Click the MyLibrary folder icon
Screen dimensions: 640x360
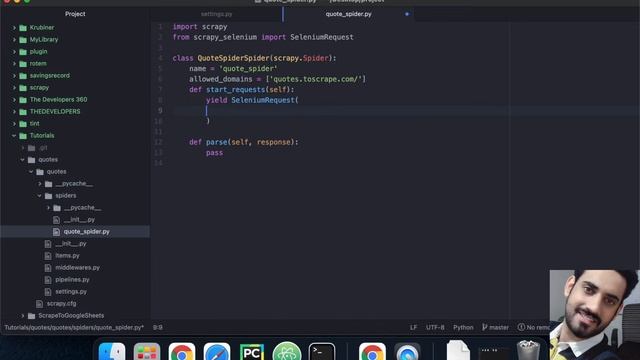click(x=23, y=40)
